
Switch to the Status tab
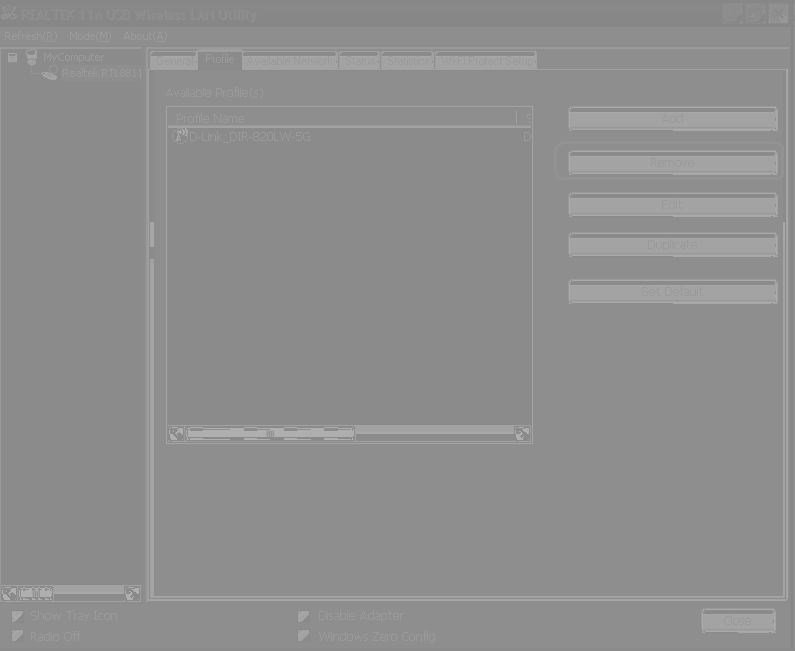(x=359, y=61)
